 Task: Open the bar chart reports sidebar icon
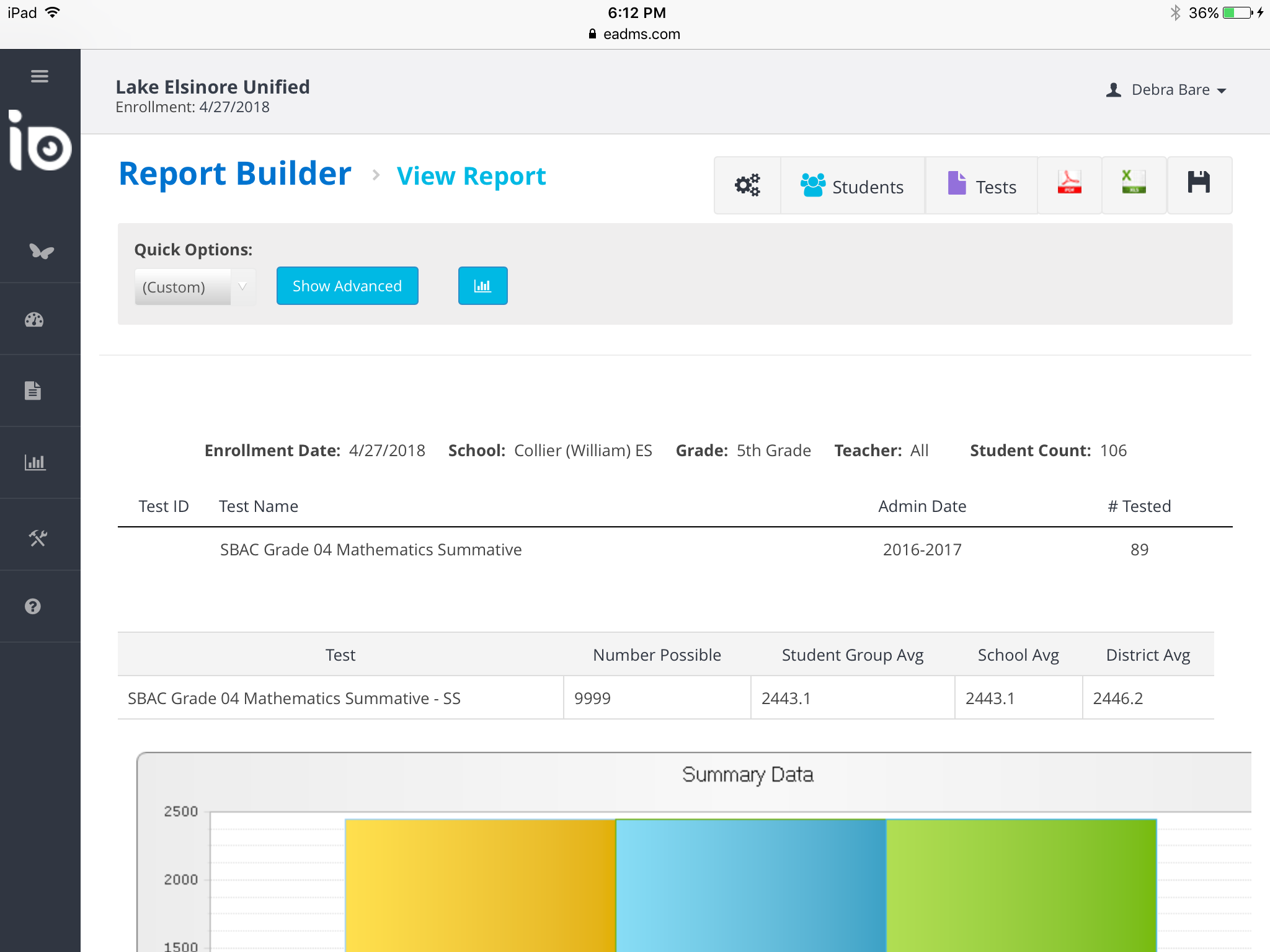tap(35, 462)
